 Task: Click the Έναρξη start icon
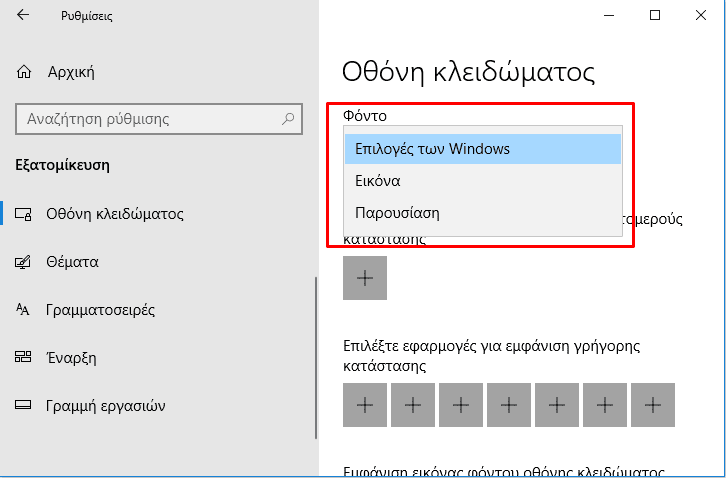tap(24, 358)
